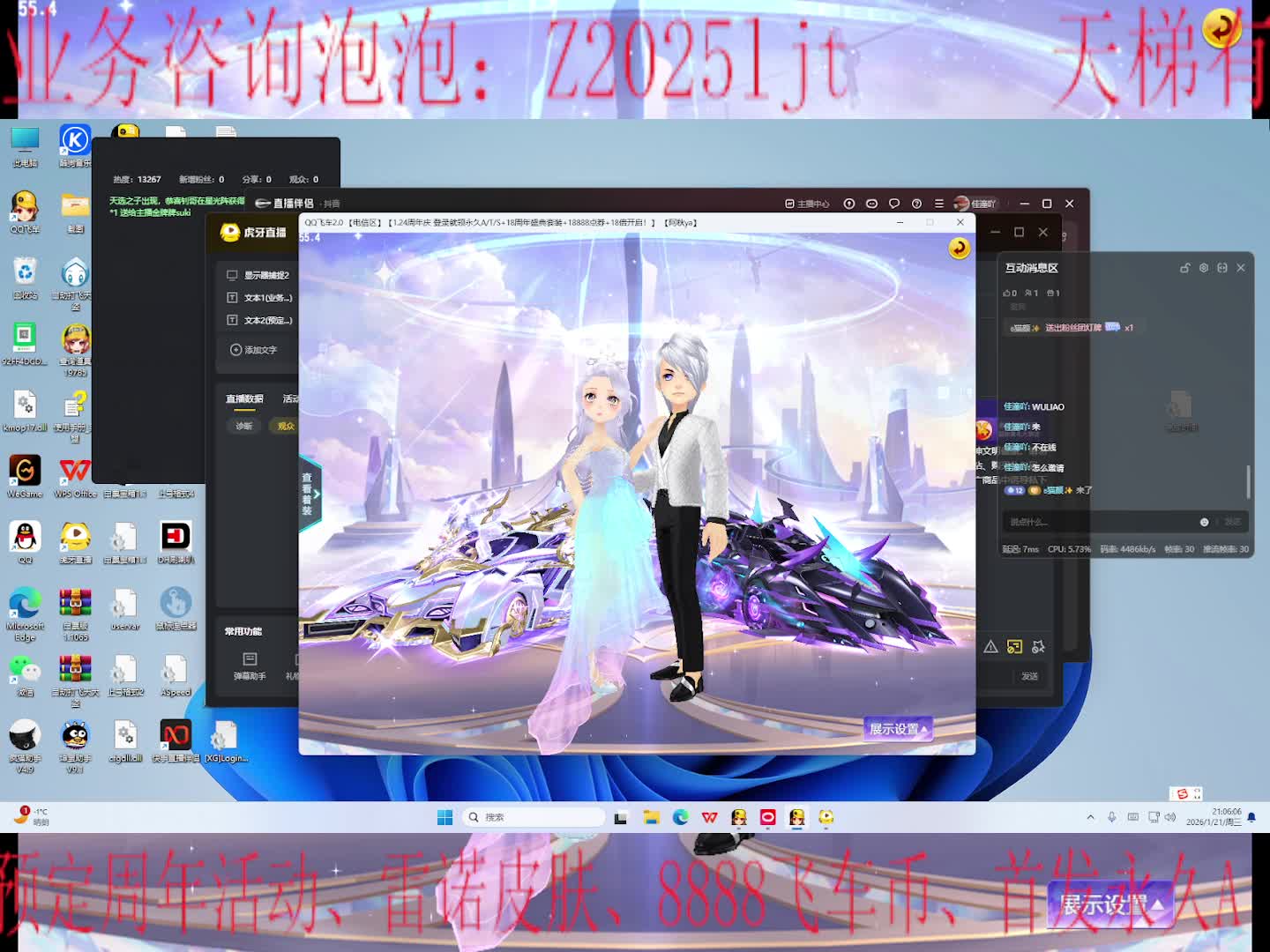The width and height of the screenshot is (1270, 952).
Task: Click the help question mark icon
Action: click(916, 204)
